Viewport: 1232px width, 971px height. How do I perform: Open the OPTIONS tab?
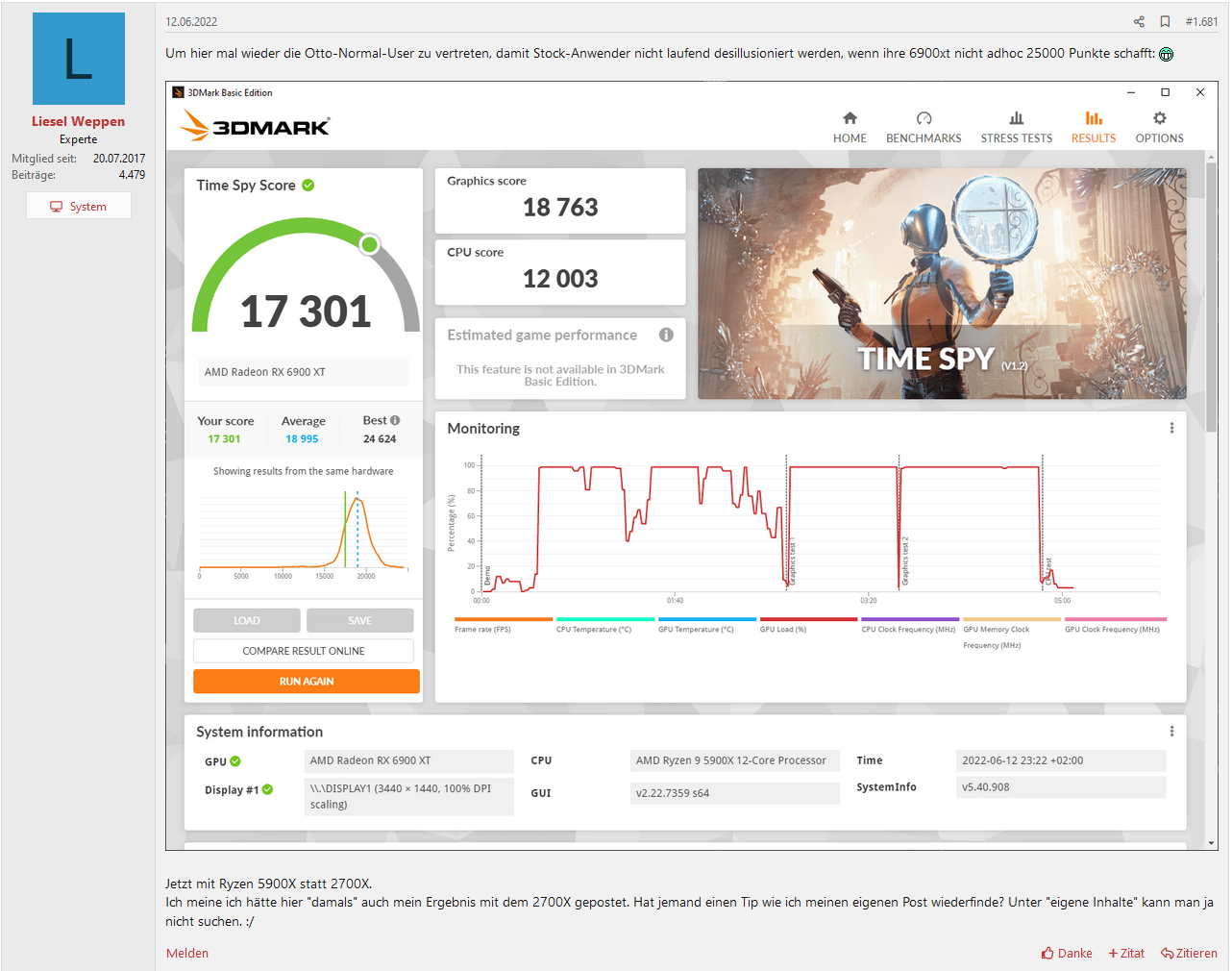pos(1159,127)
